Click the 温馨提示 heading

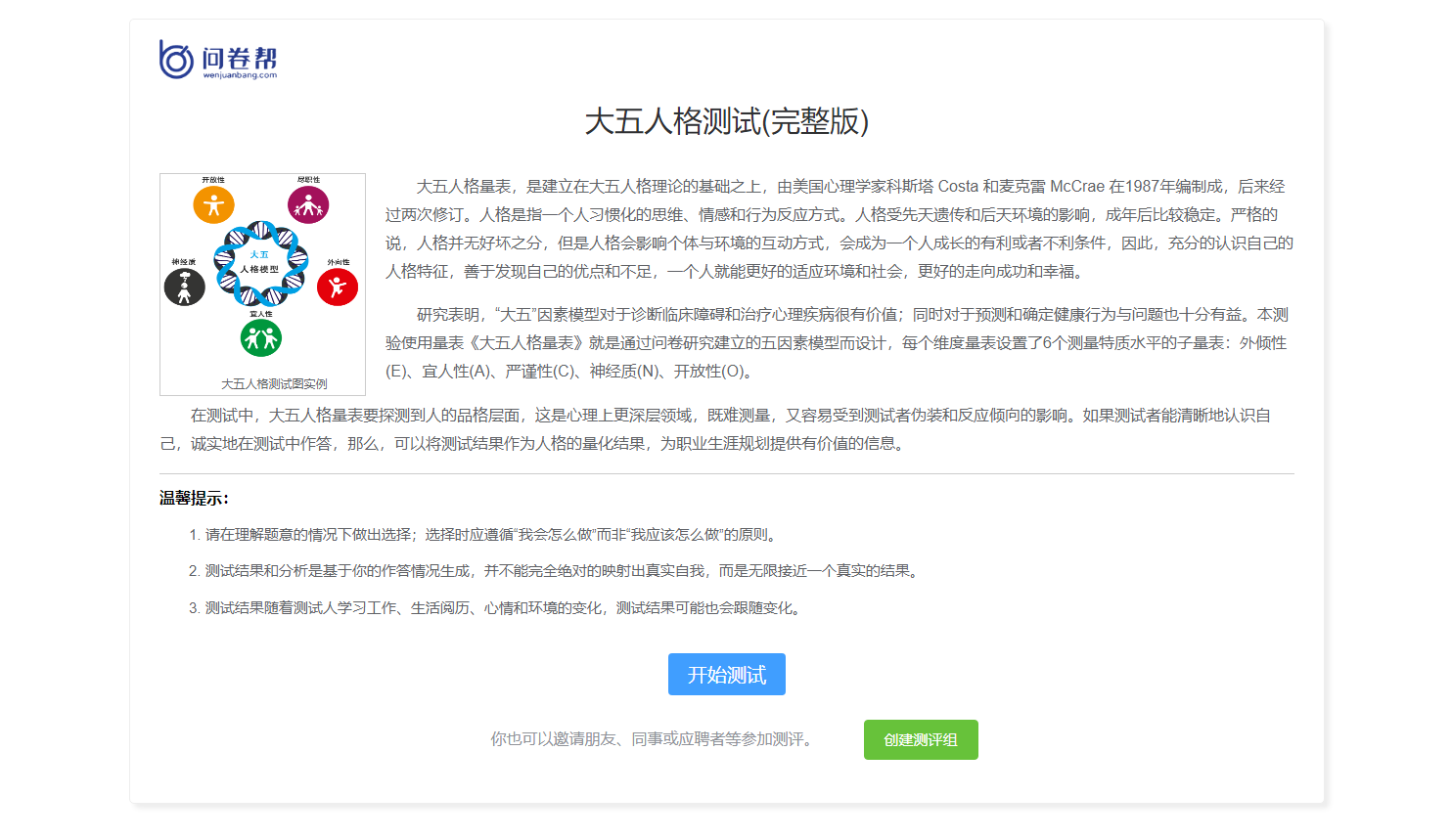(194, 499)
